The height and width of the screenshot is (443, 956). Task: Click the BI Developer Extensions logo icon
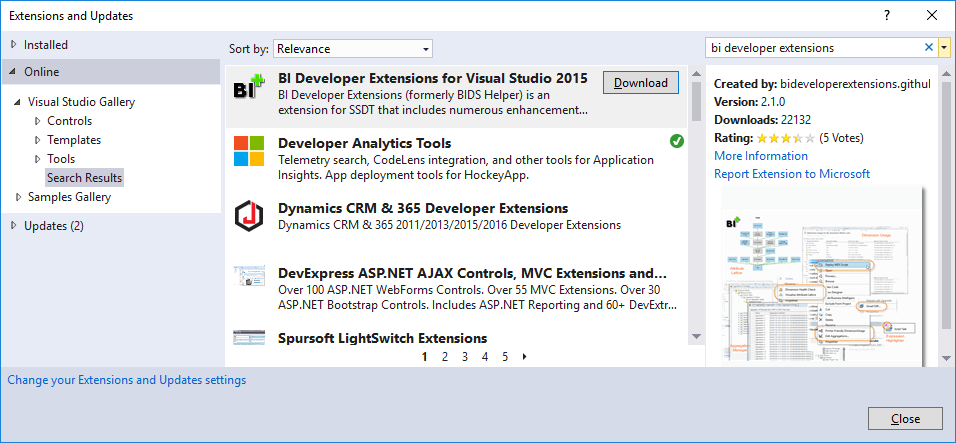point(250,88)
